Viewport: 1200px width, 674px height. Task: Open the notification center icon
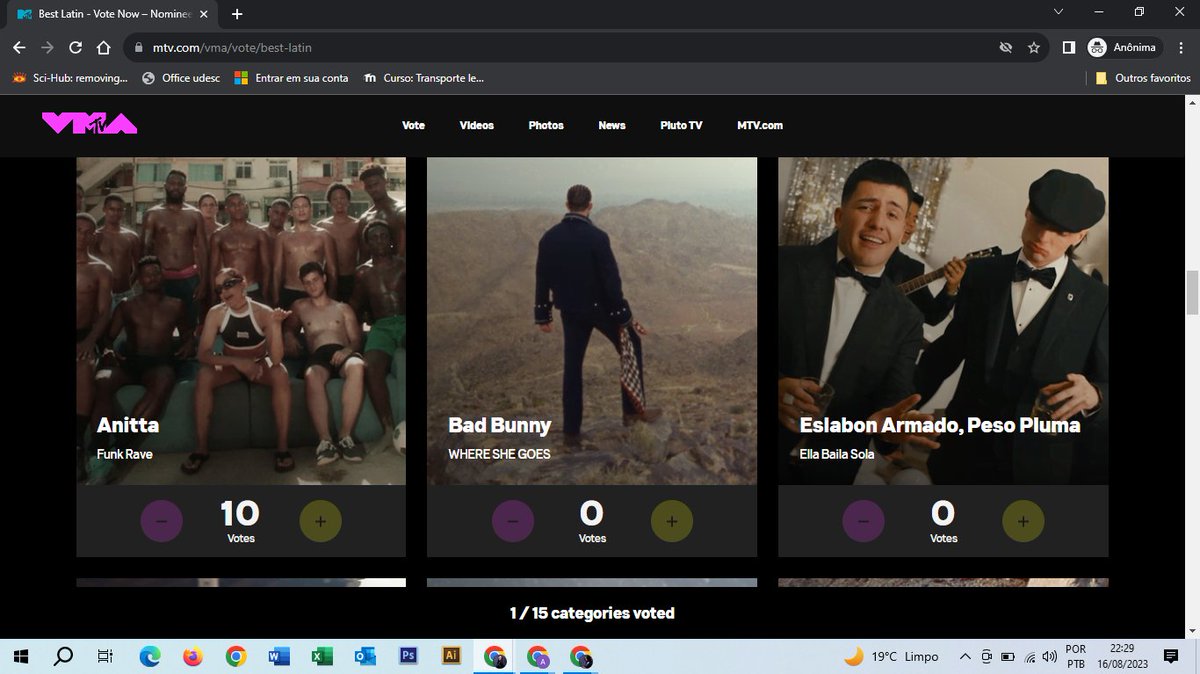[x=1171, y=657]
